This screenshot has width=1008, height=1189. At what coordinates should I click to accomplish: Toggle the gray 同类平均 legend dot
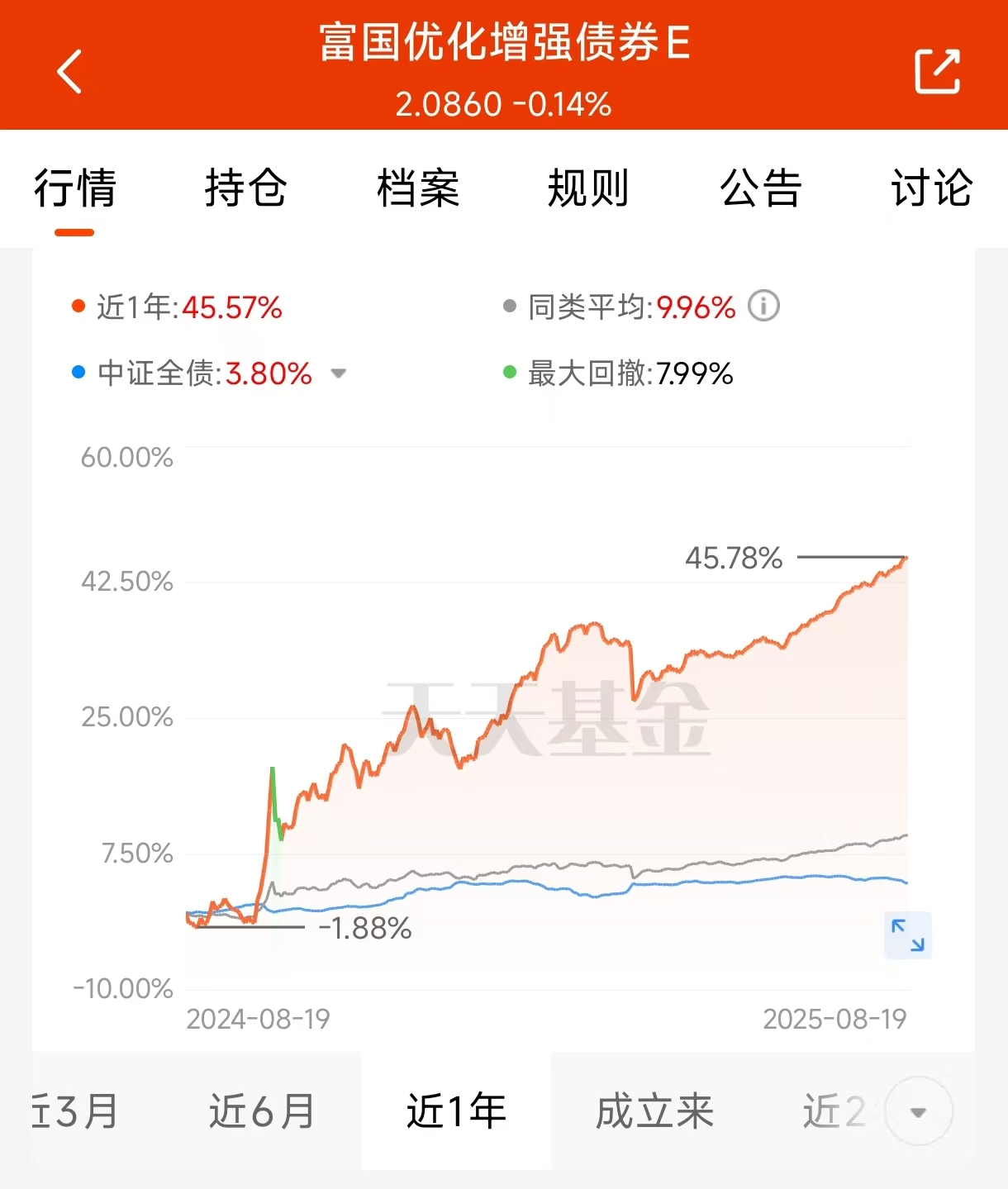coord(510,307)
